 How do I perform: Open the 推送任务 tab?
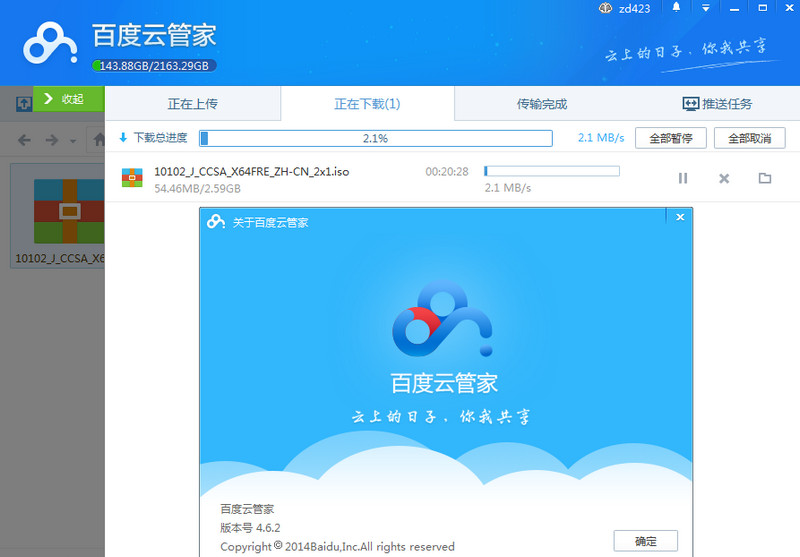[x=717, y=104]
